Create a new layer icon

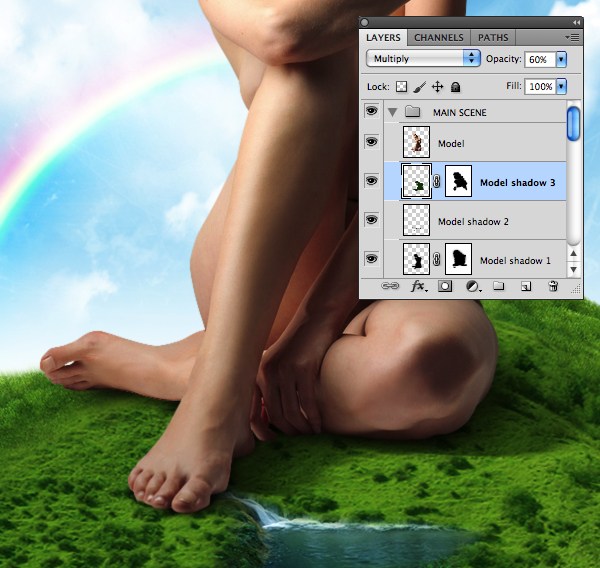[x=526, y=286]
